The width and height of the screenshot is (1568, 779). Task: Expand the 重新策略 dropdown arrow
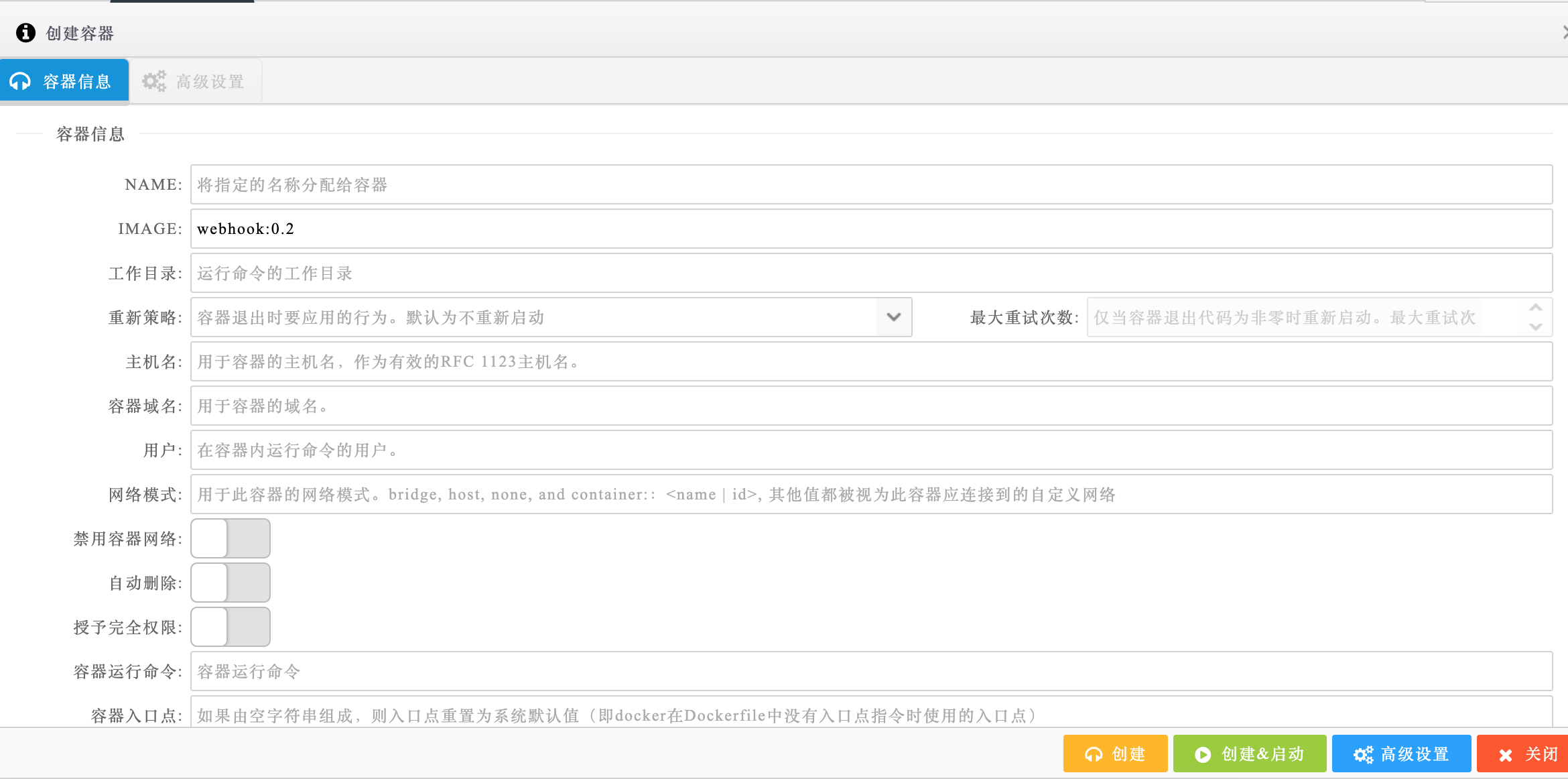[894, 317]
